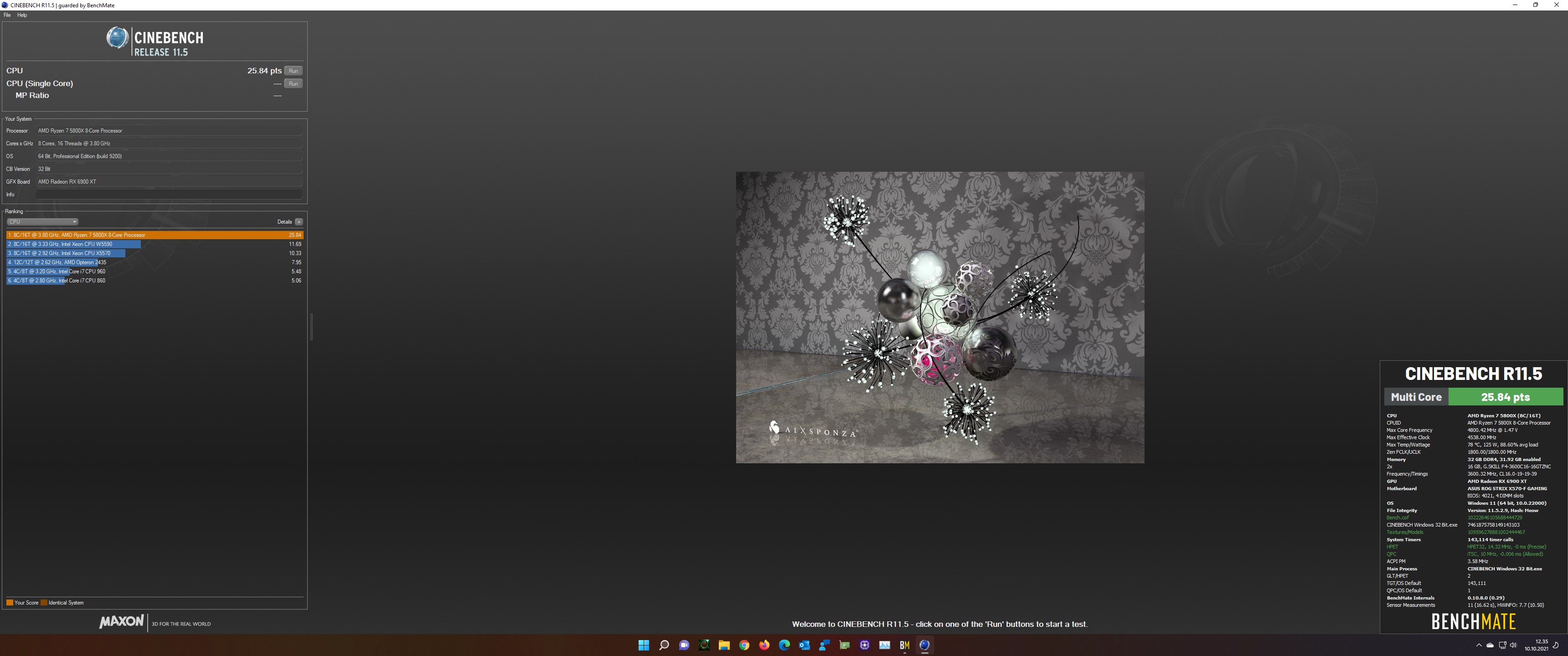The image size is (1568, 656).
Task: Click the Cores x GHz field value
Action: point(169,143)
